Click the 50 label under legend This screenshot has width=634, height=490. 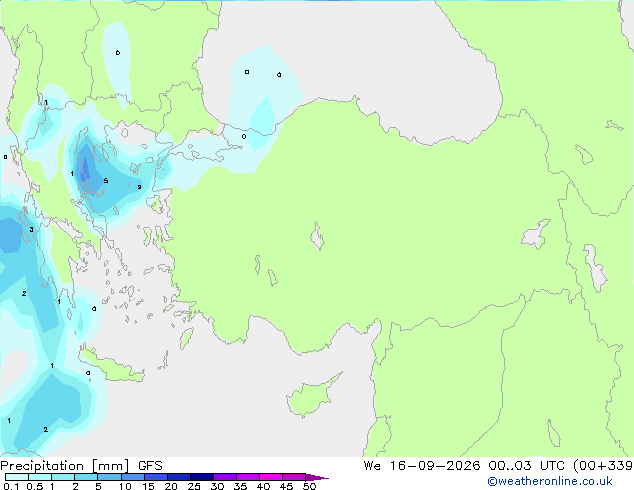pos(309,486)
